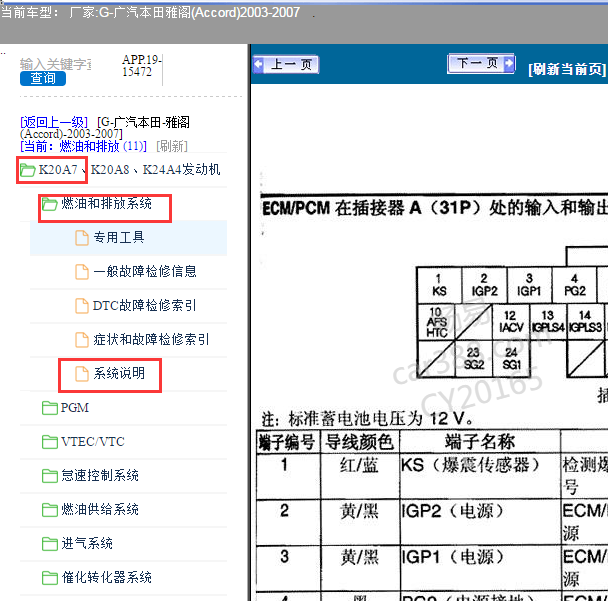Click the 燃油和排放系统 folder icon
608x601 pixels.
point(50,204)
